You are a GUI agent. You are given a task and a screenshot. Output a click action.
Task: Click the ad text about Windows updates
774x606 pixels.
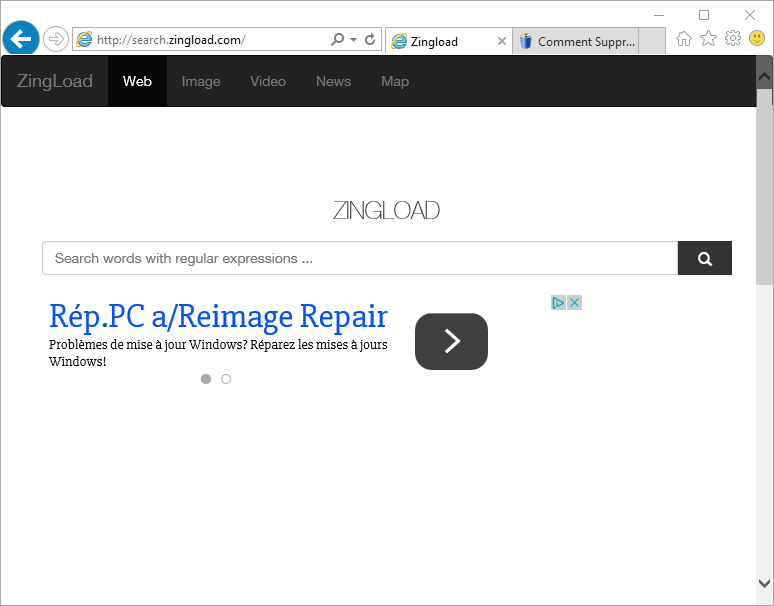click(x=218, y=353)
